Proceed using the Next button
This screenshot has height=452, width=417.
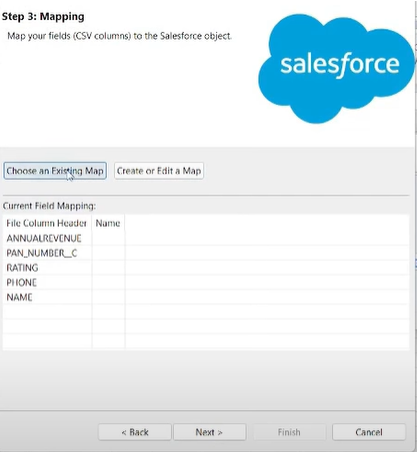pos(210,432)
